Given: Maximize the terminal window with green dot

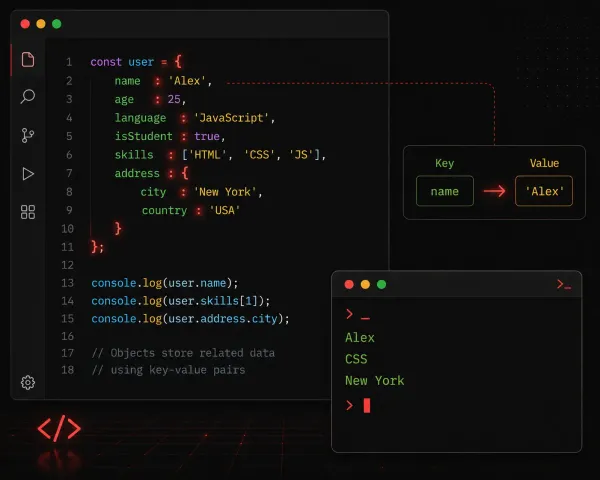Looking at the screenshot, I should [x=382, y=284].
